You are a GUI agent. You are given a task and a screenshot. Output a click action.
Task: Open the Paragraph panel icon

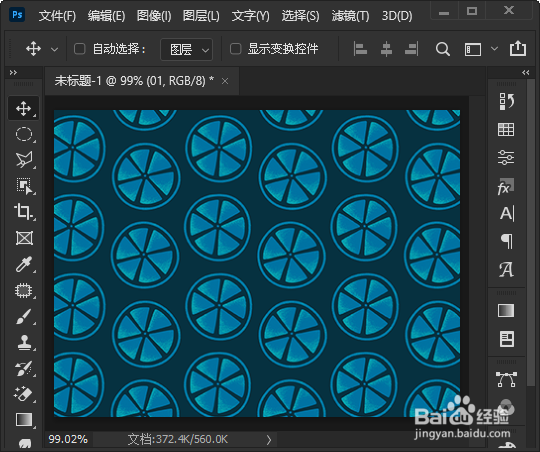507,241
